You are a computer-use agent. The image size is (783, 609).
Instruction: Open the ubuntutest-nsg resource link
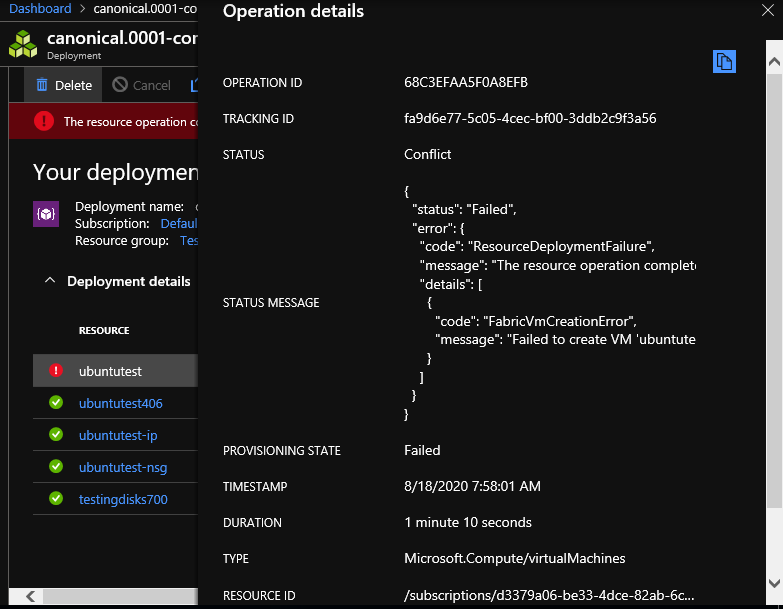click(x=123, y=467)
